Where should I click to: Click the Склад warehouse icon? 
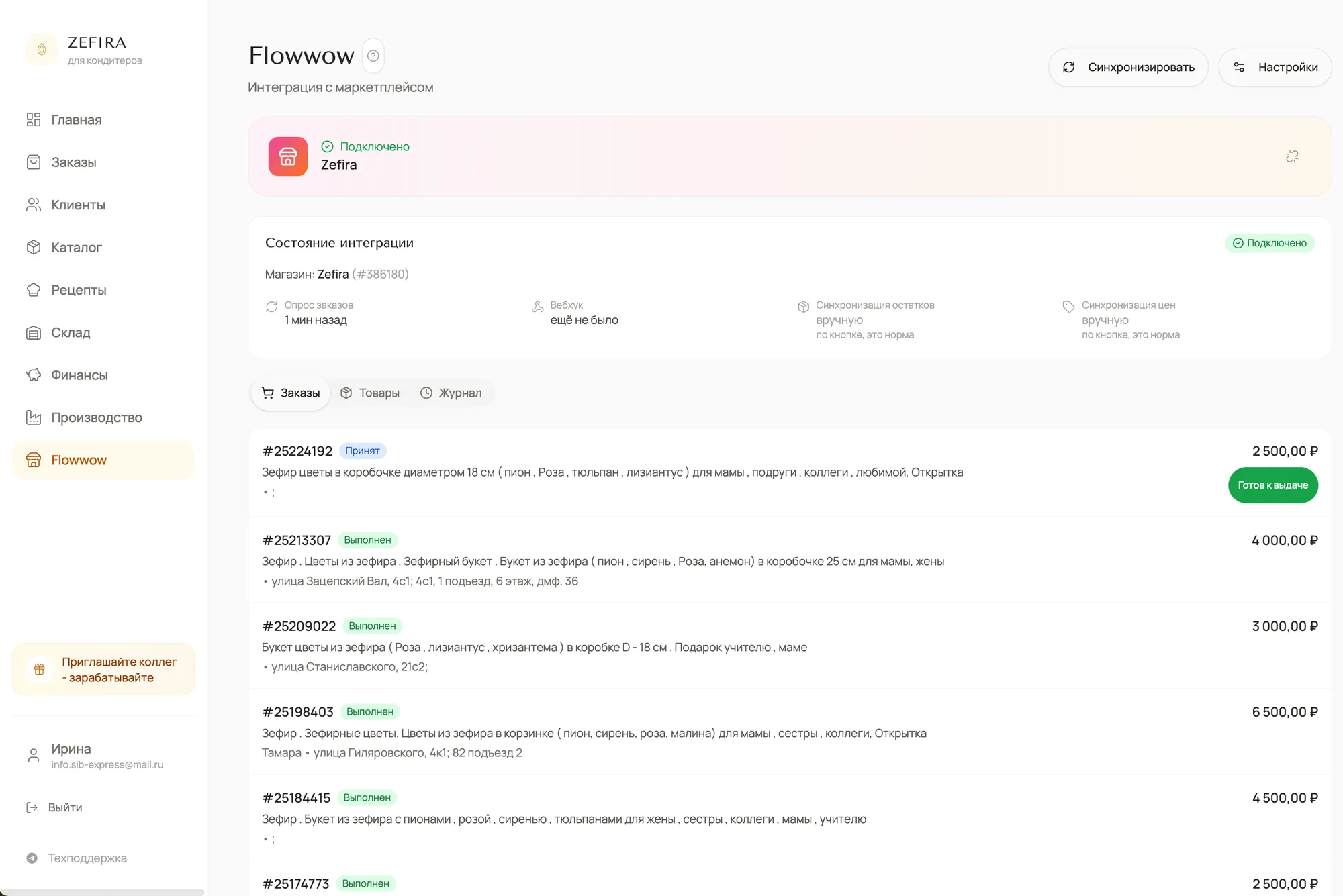[x=34, y=332]
